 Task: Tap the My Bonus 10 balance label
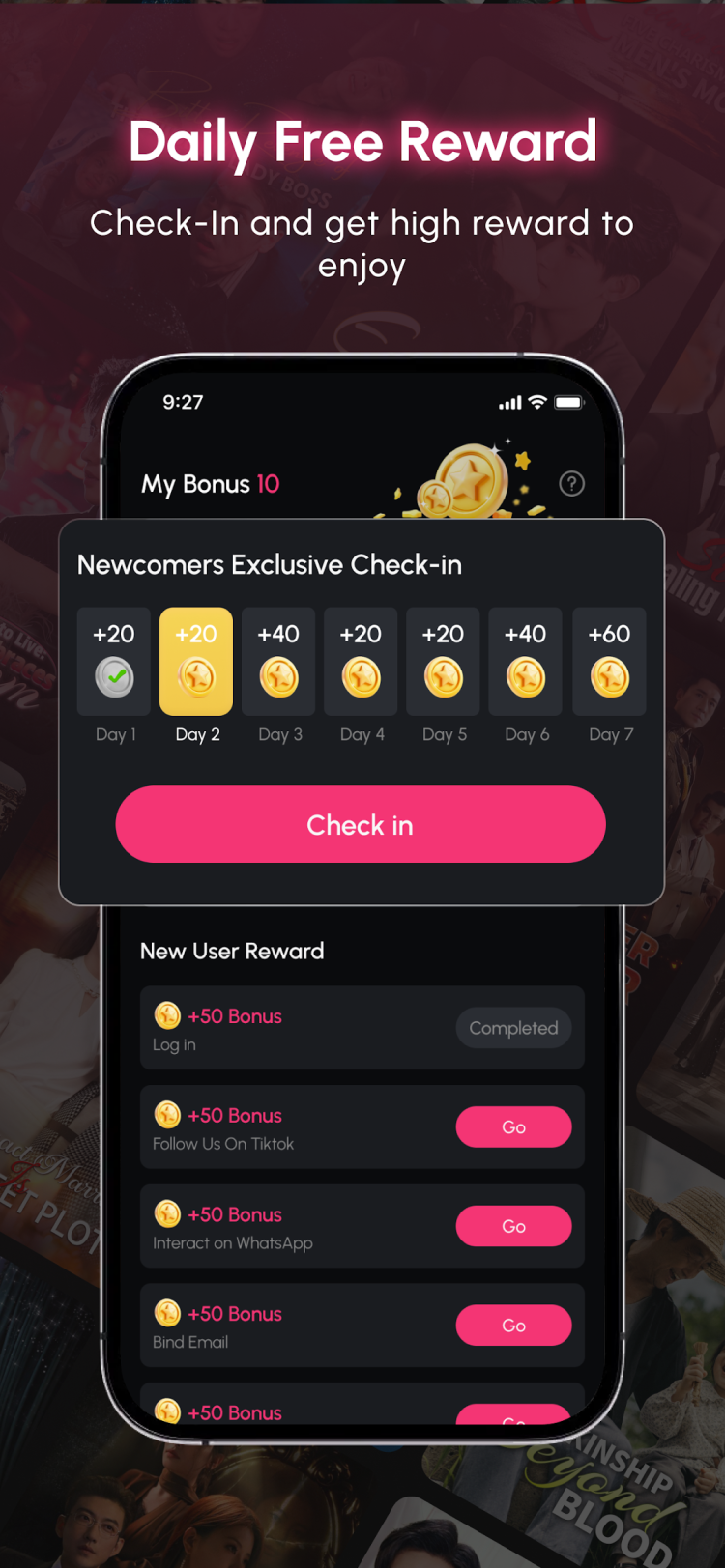tap(211, 484)
